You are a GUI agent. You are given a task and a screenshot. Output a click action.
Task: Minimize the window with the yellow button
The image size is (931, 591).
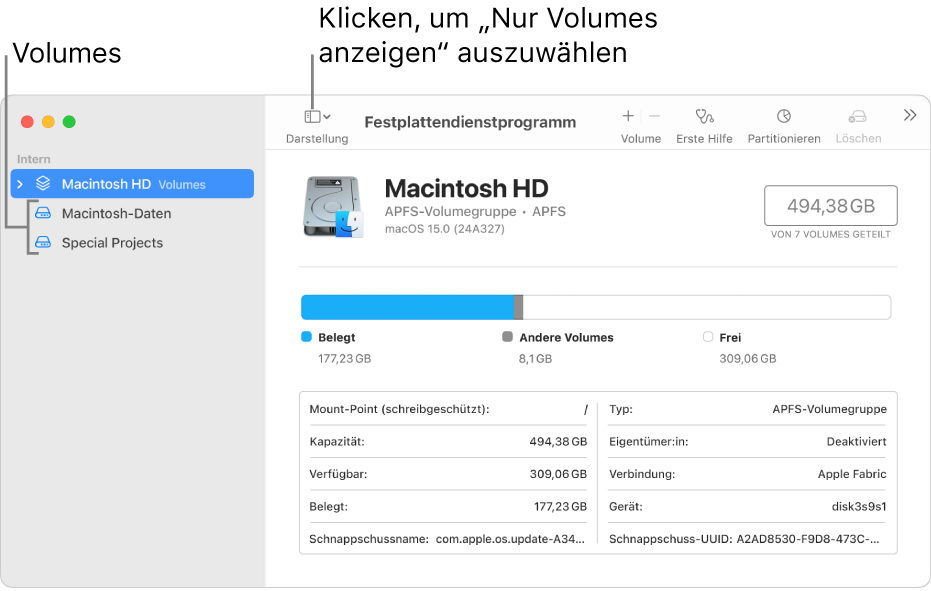pos(48,122)
